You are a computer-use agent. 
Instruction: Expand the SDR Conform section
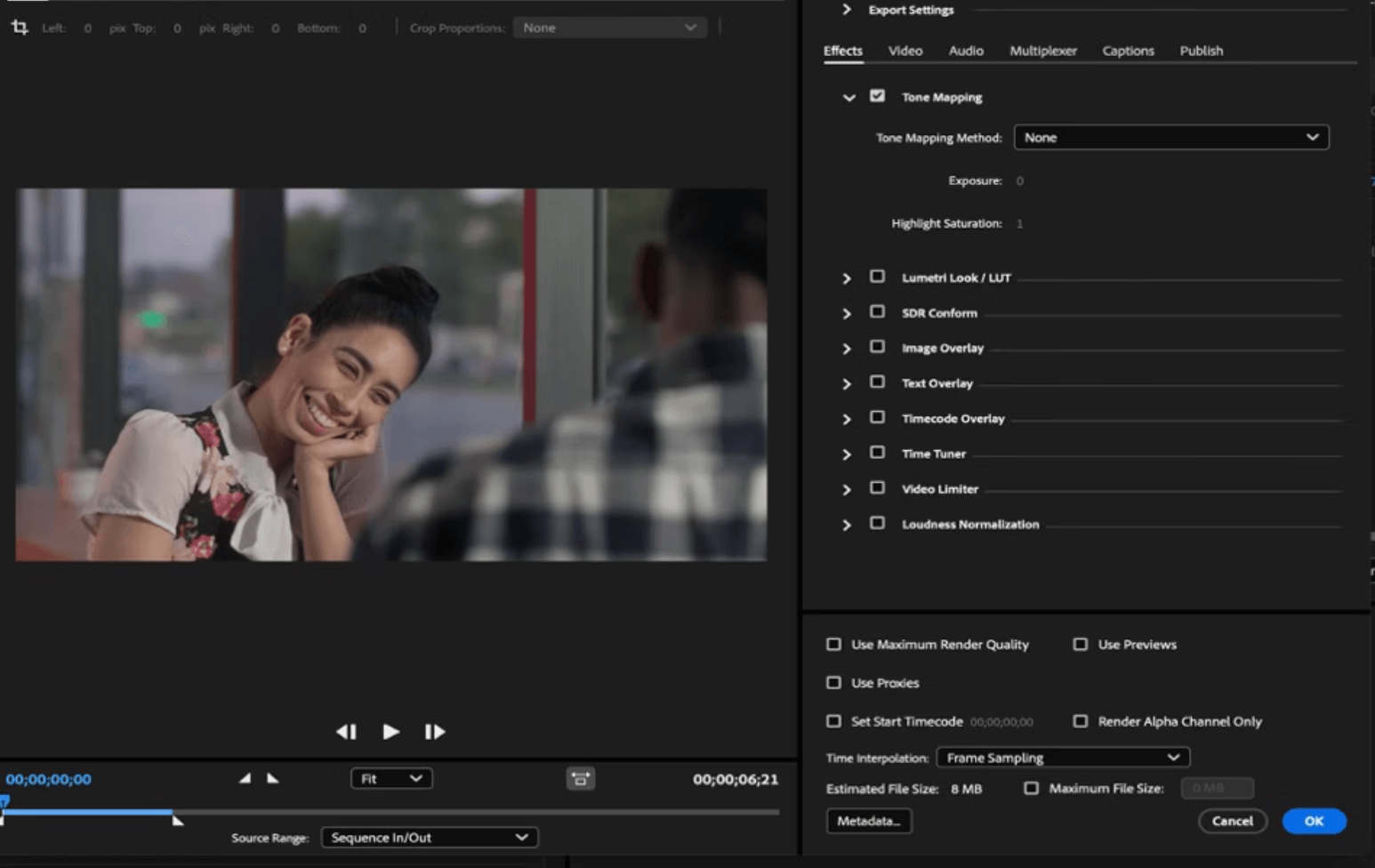tap(846, 314)
